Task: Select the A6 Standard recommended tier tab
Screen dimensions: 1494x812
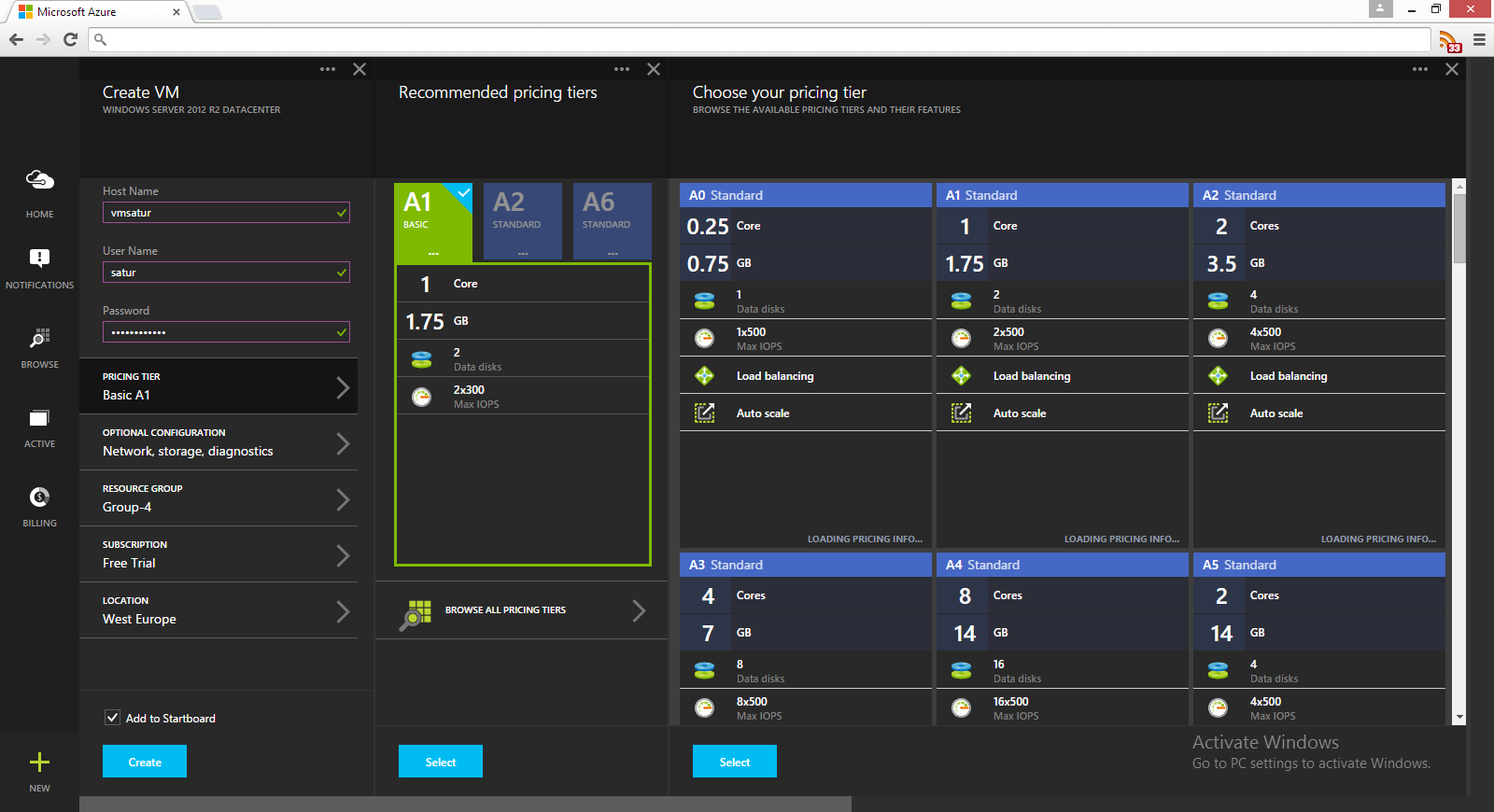Action: point(613,221)
